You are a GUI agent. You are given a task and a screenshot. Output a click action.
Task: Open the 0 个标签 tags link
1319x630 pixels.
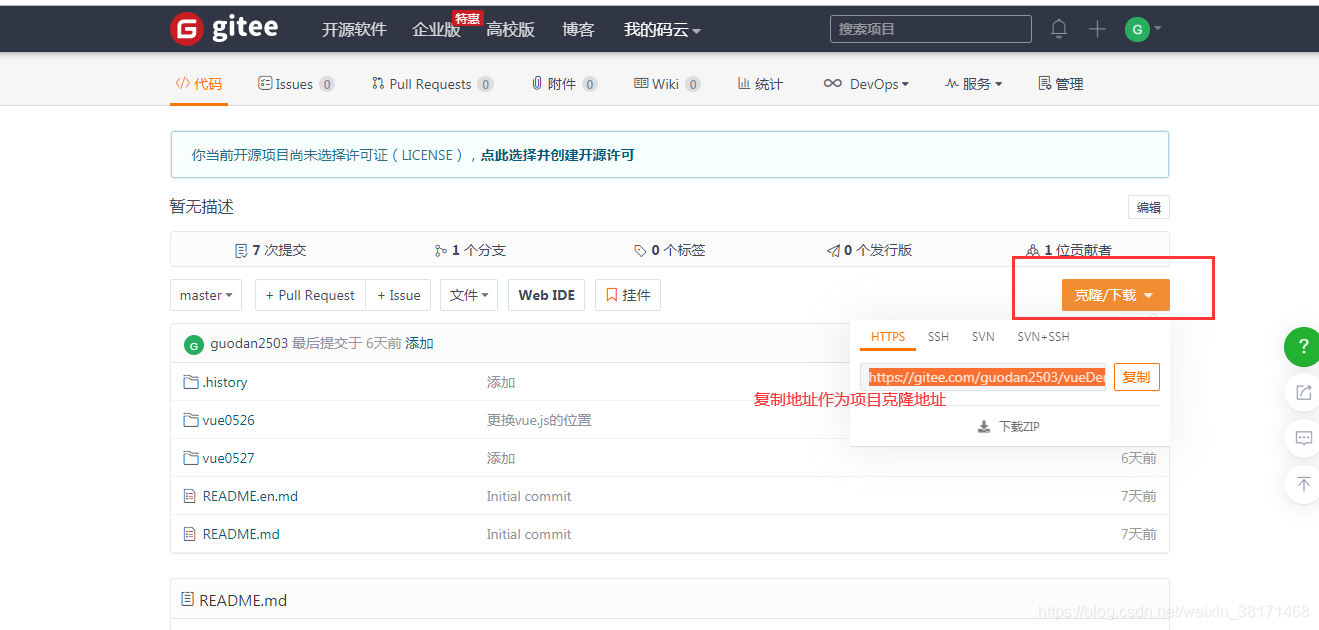click(x=670, y=250)
